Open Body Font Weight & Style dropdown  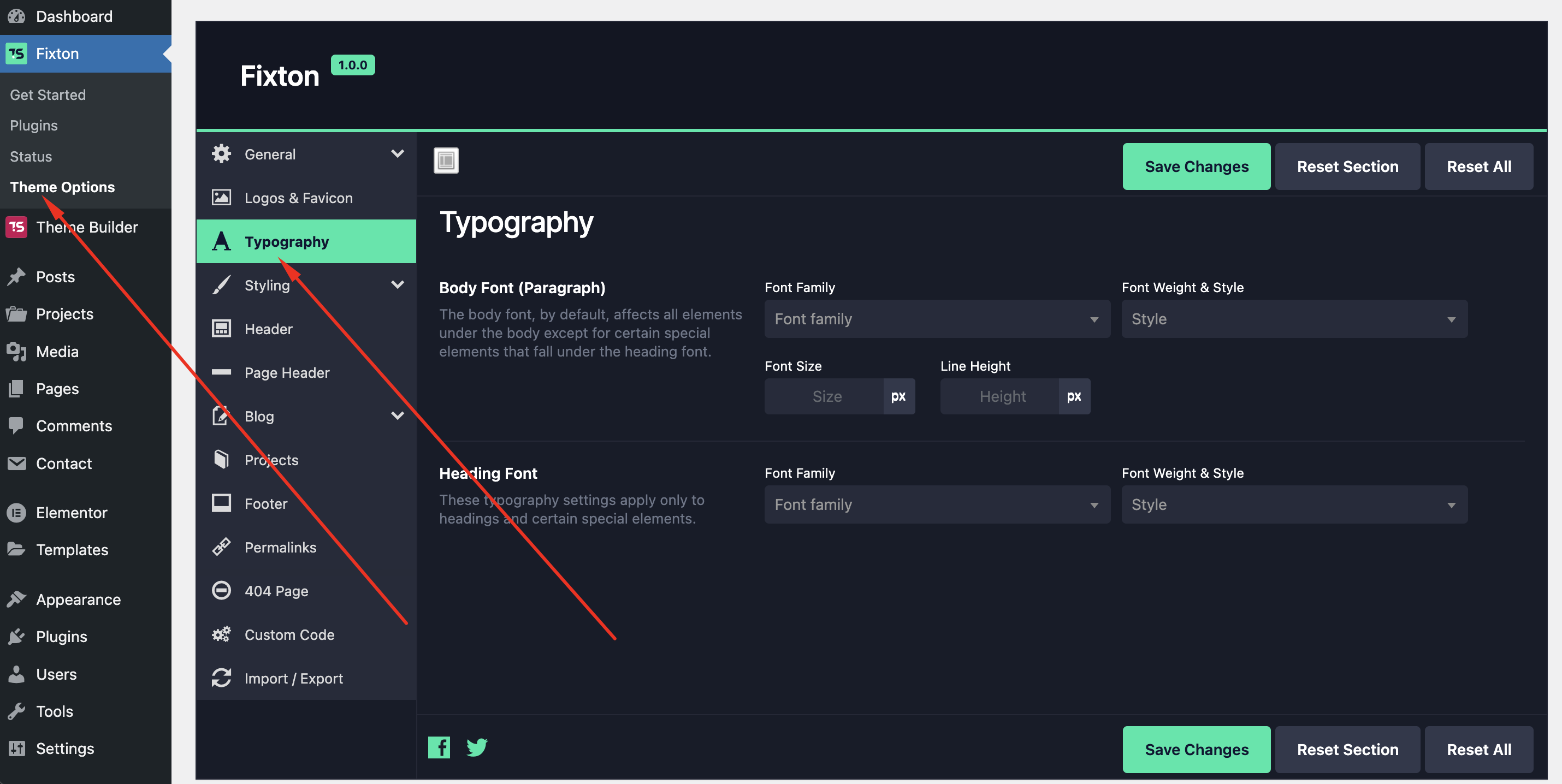pyautogui.click(x=1293, y=319)
